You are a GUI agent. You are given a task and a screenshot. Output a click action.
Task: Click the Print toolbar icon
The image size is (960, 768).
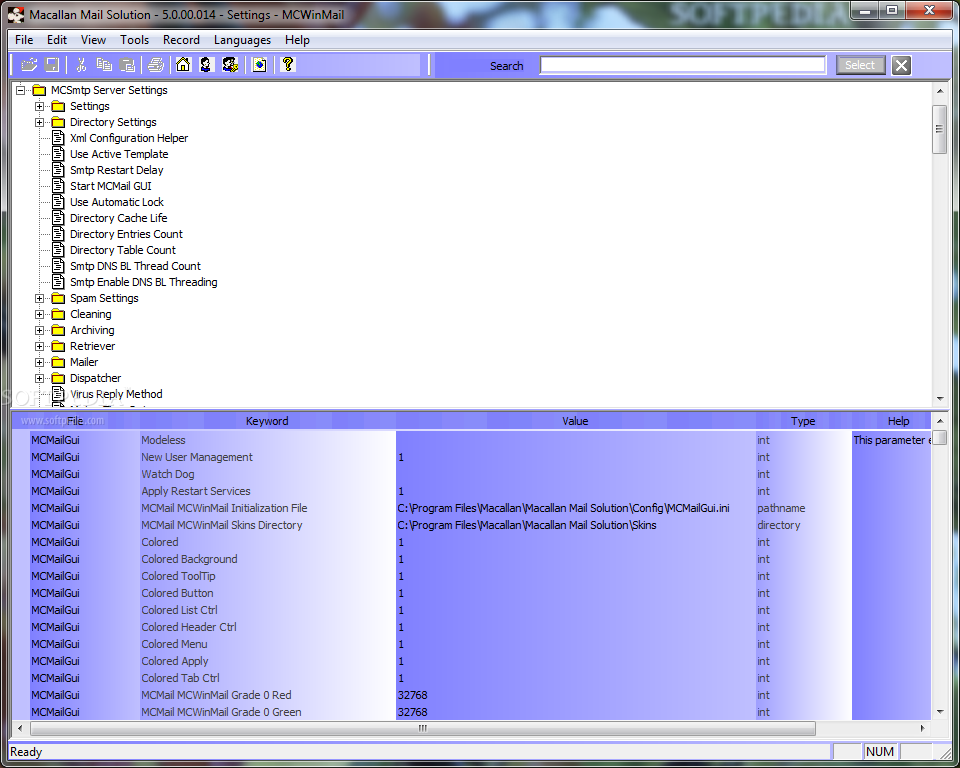click(x=156, y=64)
